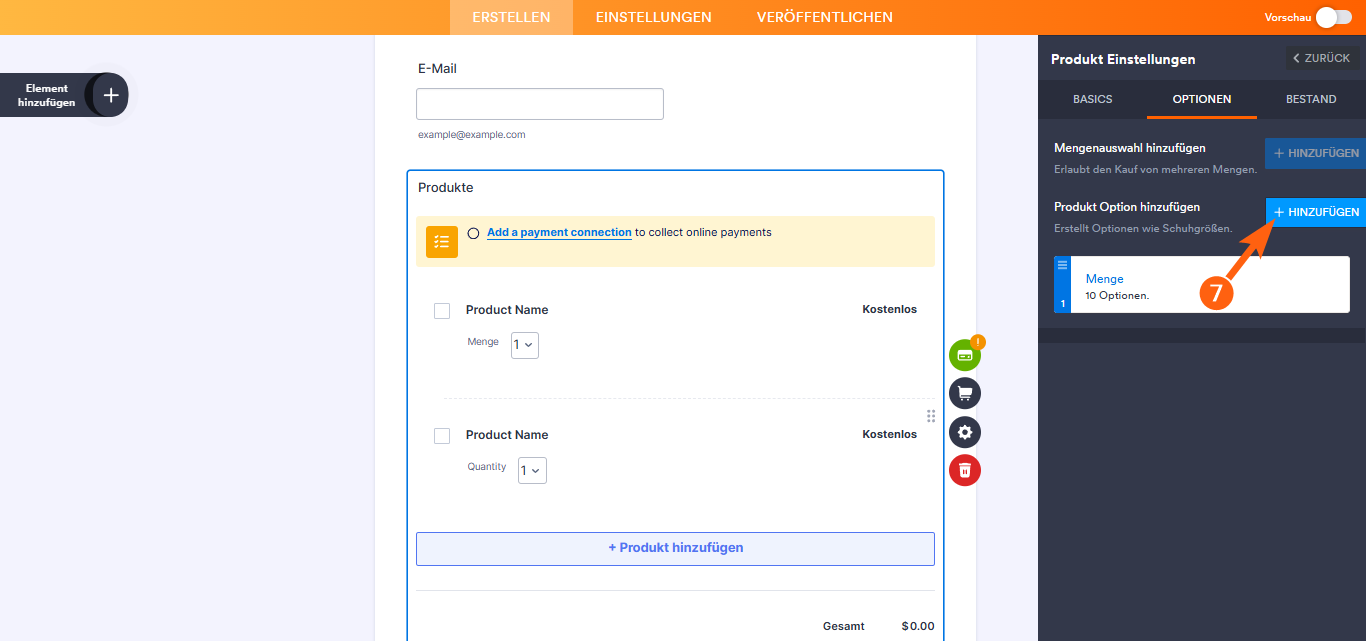Click the Element hinzufügen label
This screenshot has height=641, width=1366.
46,95
